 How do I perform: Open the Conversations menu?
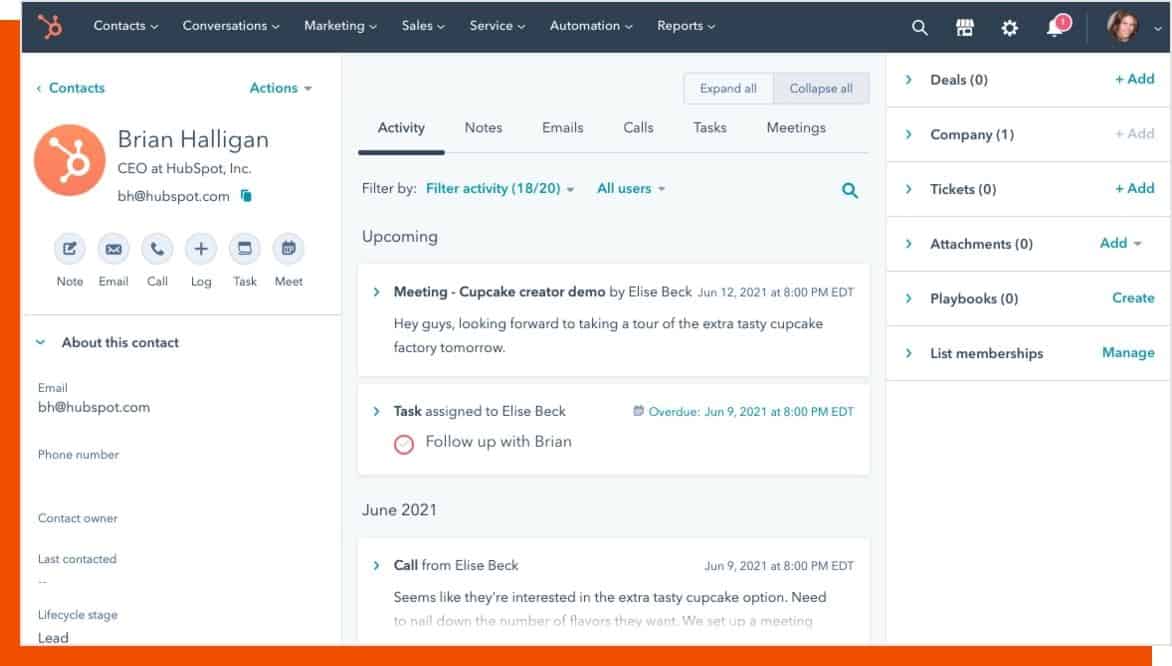tap(231, 25)
